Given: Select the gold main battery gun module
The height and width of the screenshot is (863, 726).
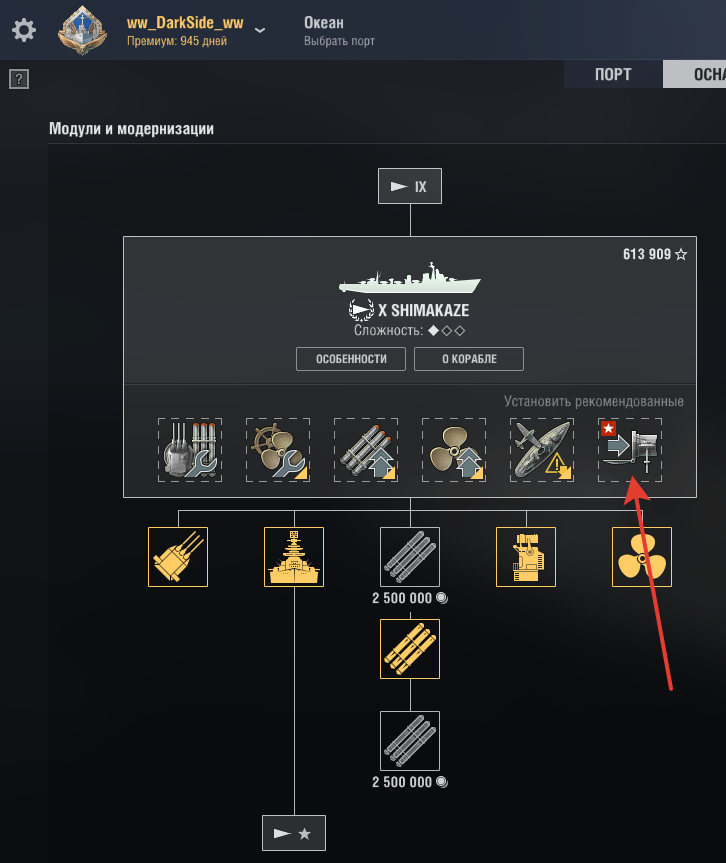Looking at the screenshot, I should click(x=178, y=557).
